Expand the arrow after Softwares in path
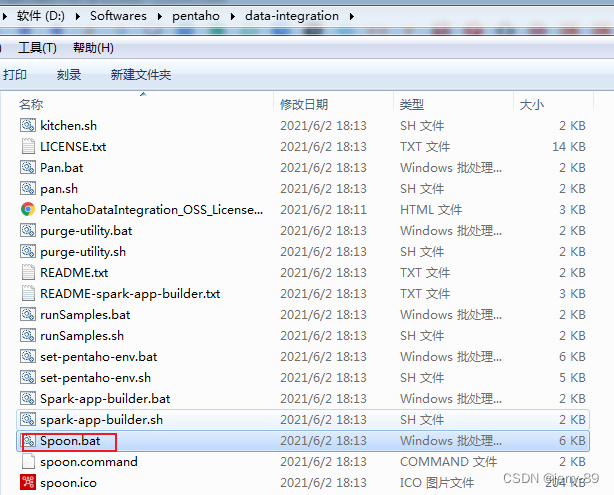 point(159,16)
